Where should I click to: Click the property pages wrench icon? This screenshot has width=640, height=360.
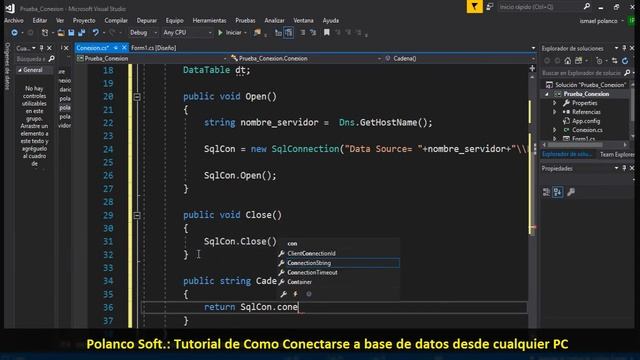(571, 192)
